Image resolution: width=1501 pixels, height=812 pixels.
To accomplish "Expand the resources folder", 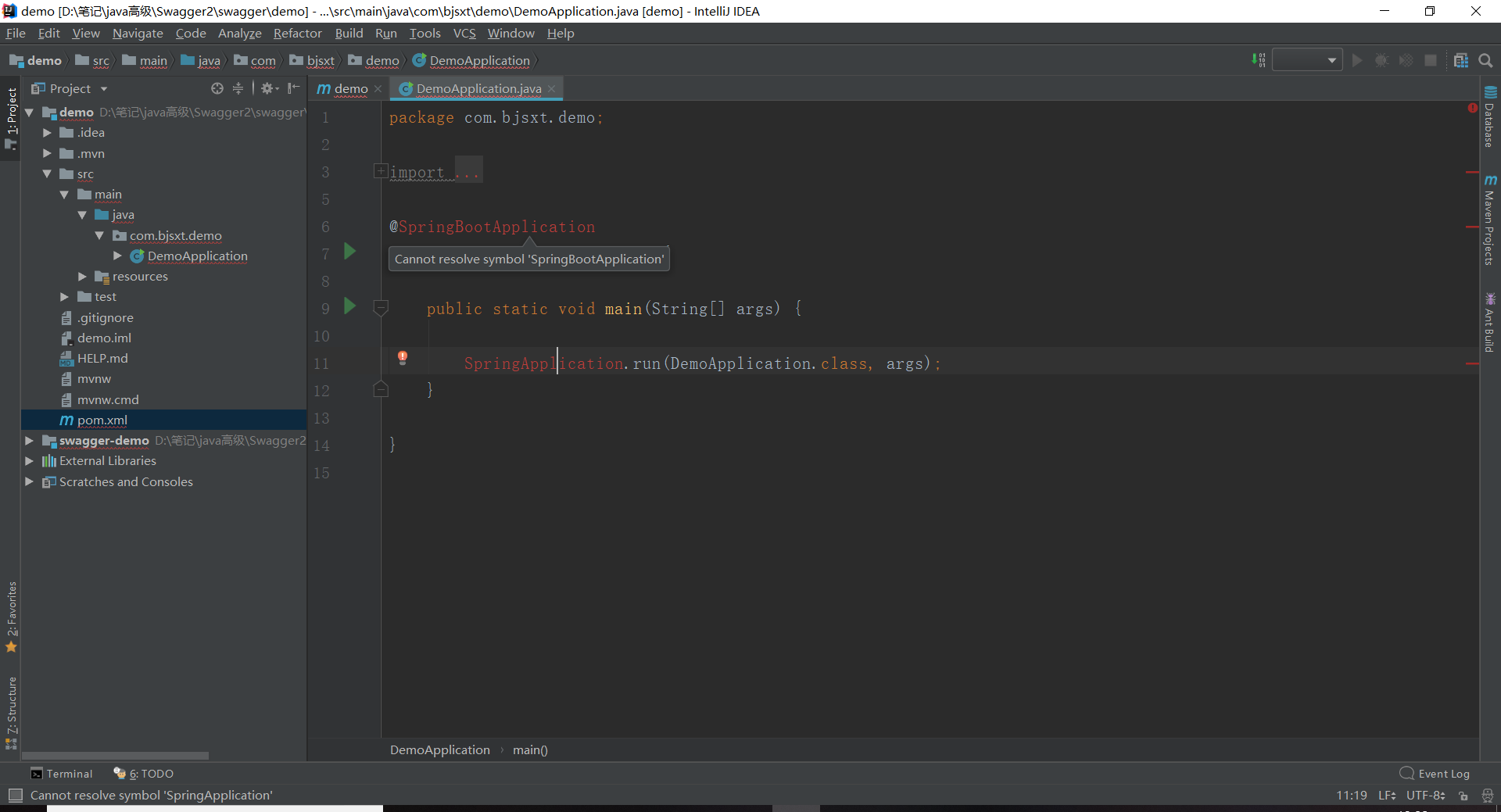I will pyautogui.click(x=82, y=276).
